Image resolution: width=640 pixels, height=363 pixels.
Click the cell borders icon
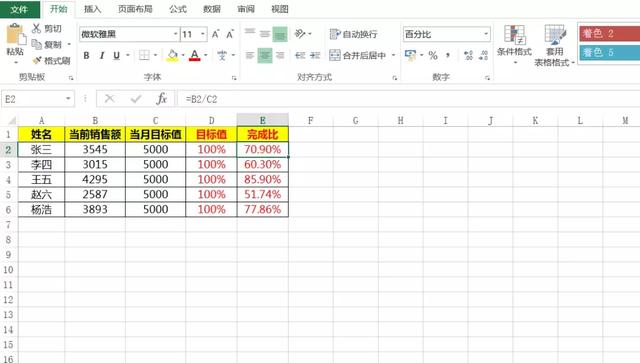(x=144, y=55)
